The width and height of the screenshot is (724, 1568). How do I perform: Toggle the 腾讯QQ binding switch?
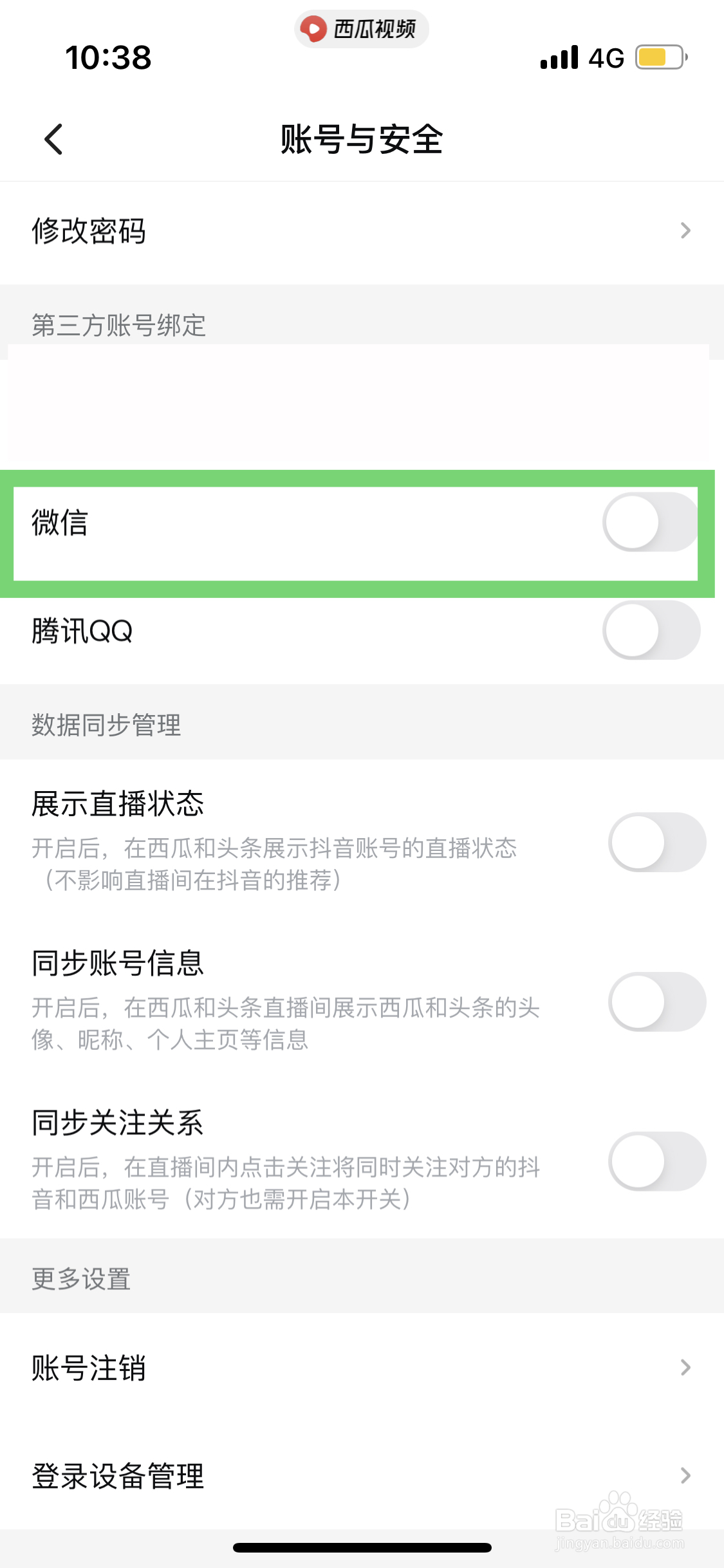coord(651,630)
